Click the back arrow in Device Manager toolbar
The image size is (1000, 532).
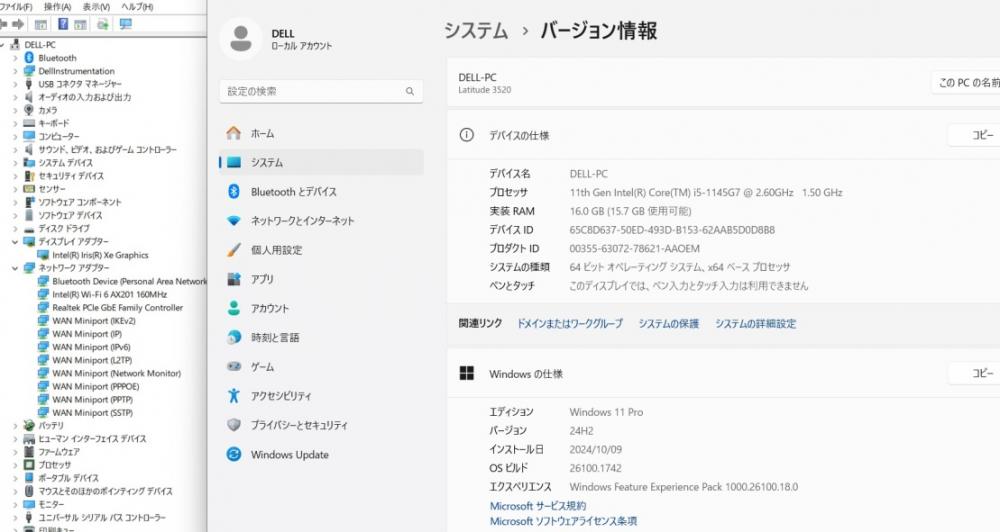(4, 24)
